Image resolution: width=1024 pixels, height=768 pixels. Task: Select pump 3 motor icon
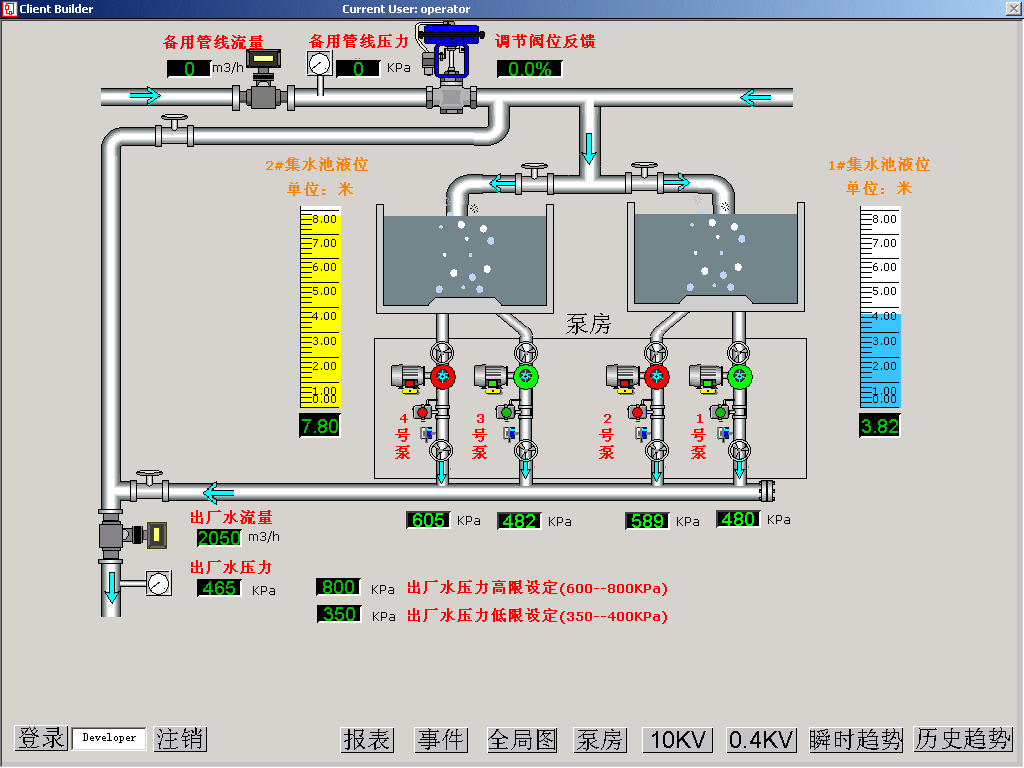492,377
